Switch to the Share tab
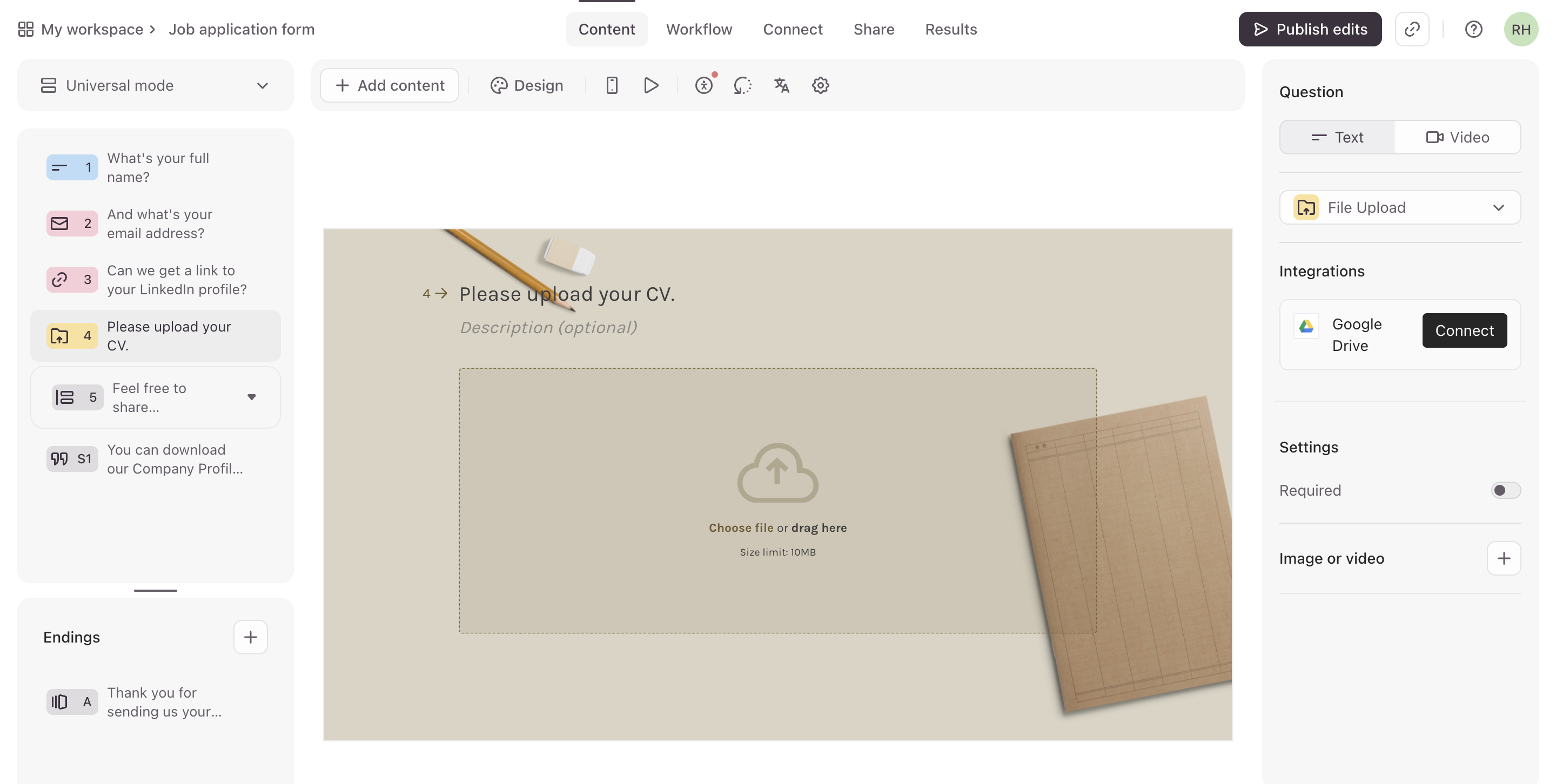Screen dimensions: 1556x784 pyautogui.click(x=874, y=29)
